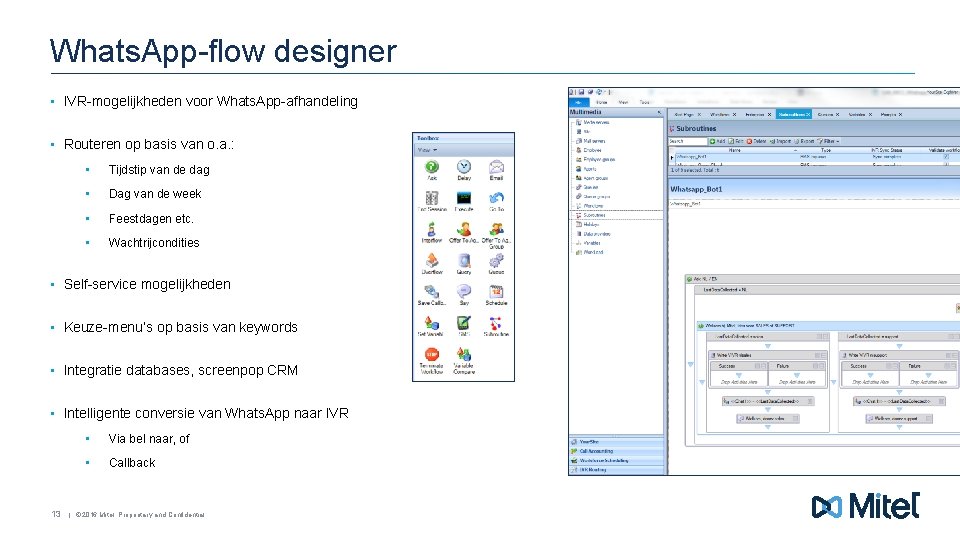Open Workforce Scheduling navigation pane section
This screenshot has height=540, width=960.
click(x=617, y=460)
